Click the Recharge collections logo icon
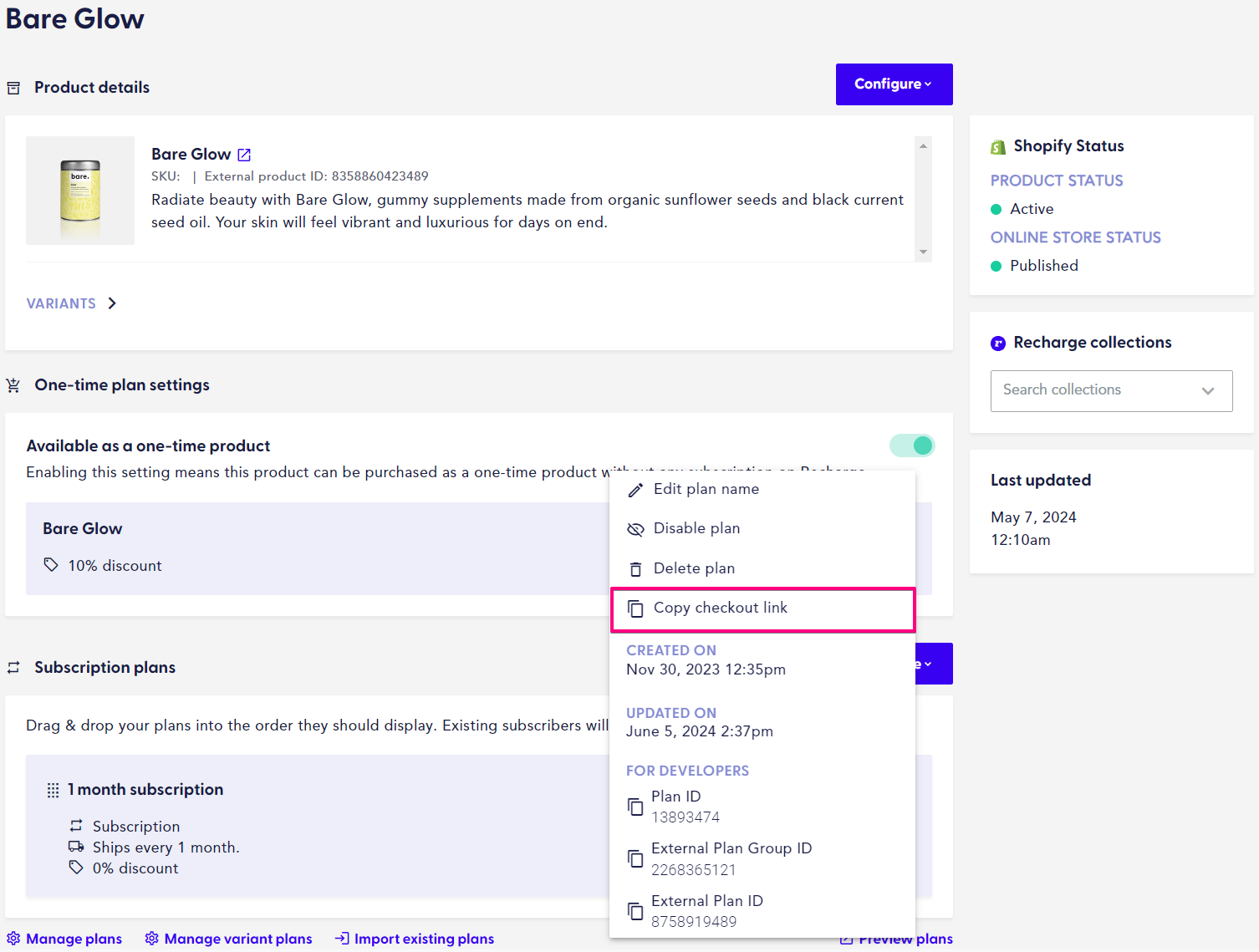The width and height of the screenshot is (1259, 952). [998, 343]
